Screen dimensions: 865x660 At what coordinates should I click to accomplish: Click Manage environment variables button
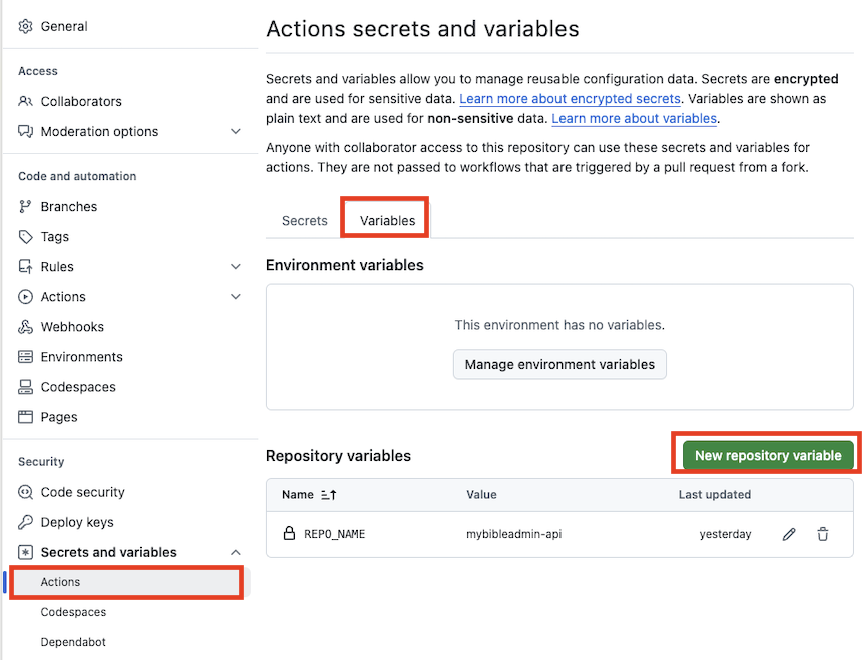pyautogui.click(x=559, y=364)
